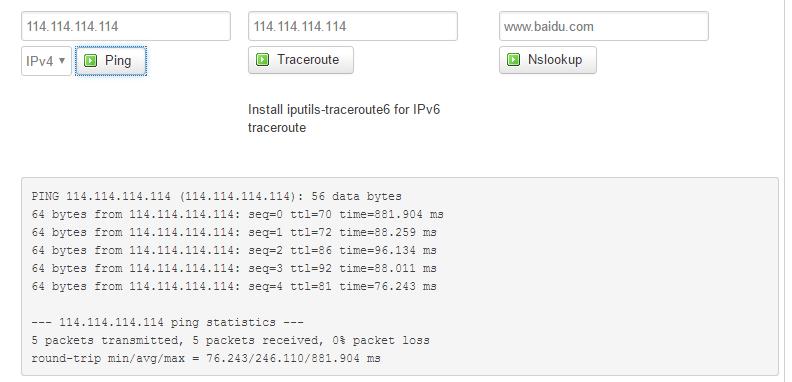Click the green play icon beside Nslookup
The width and height of the screenshot is (792, 382).
513,60
